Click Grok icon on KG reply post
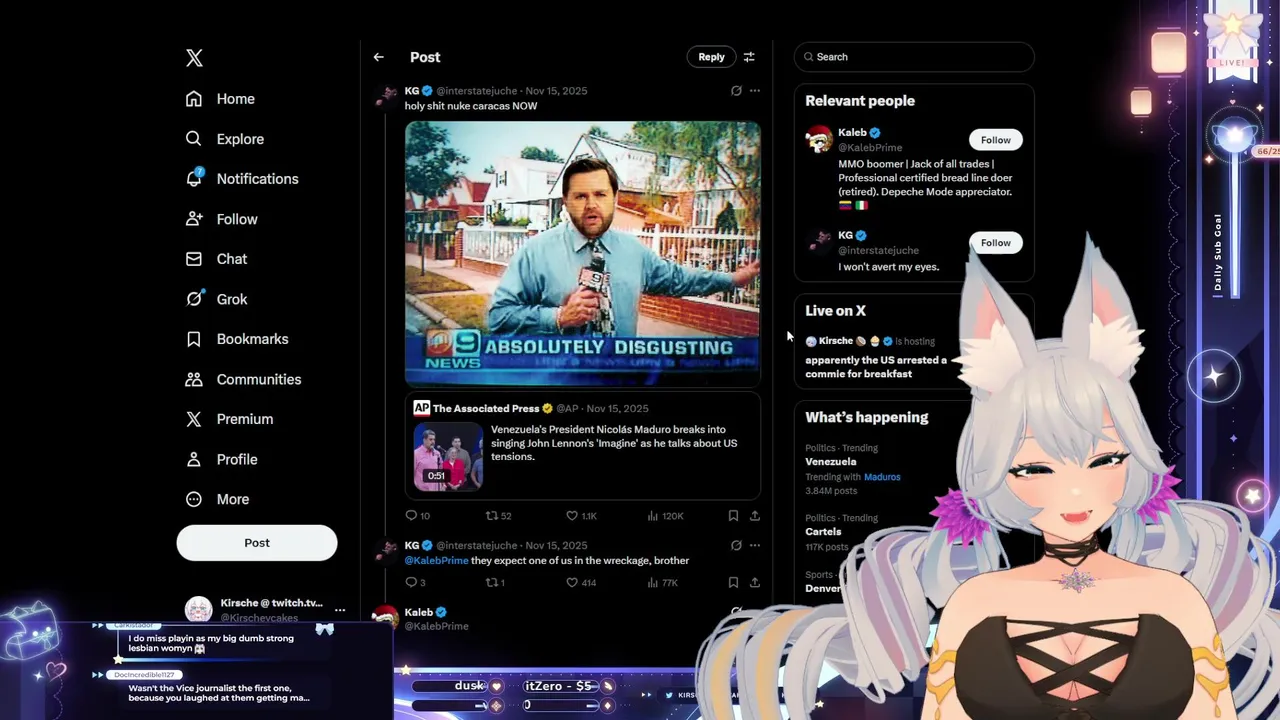1280x720 pixels. (x=736, y=546)
